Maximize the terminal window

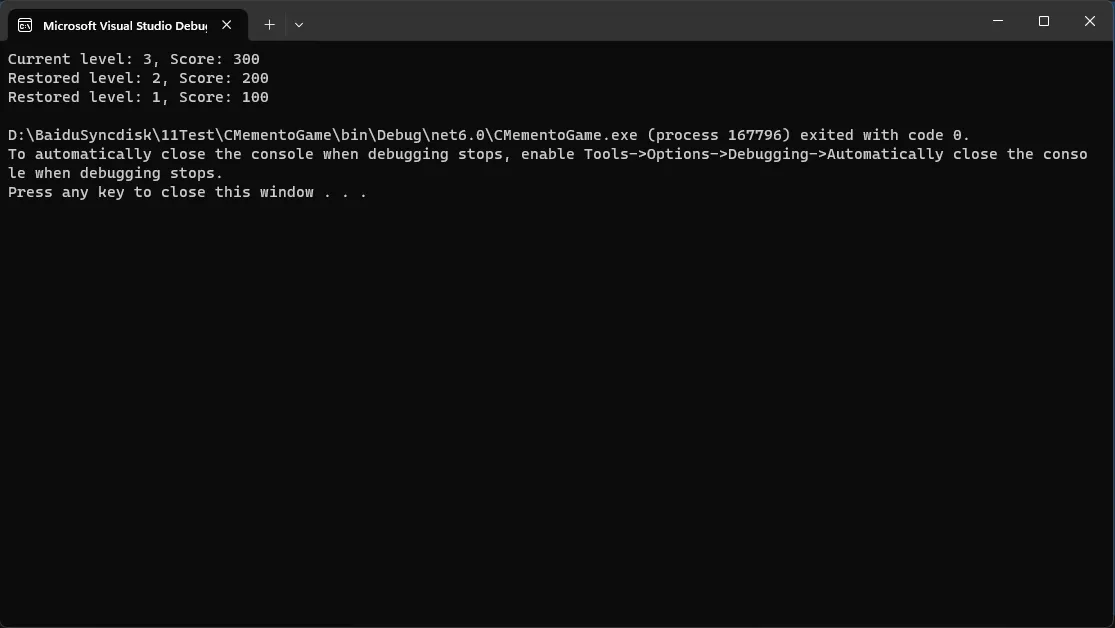point(1043,21)
